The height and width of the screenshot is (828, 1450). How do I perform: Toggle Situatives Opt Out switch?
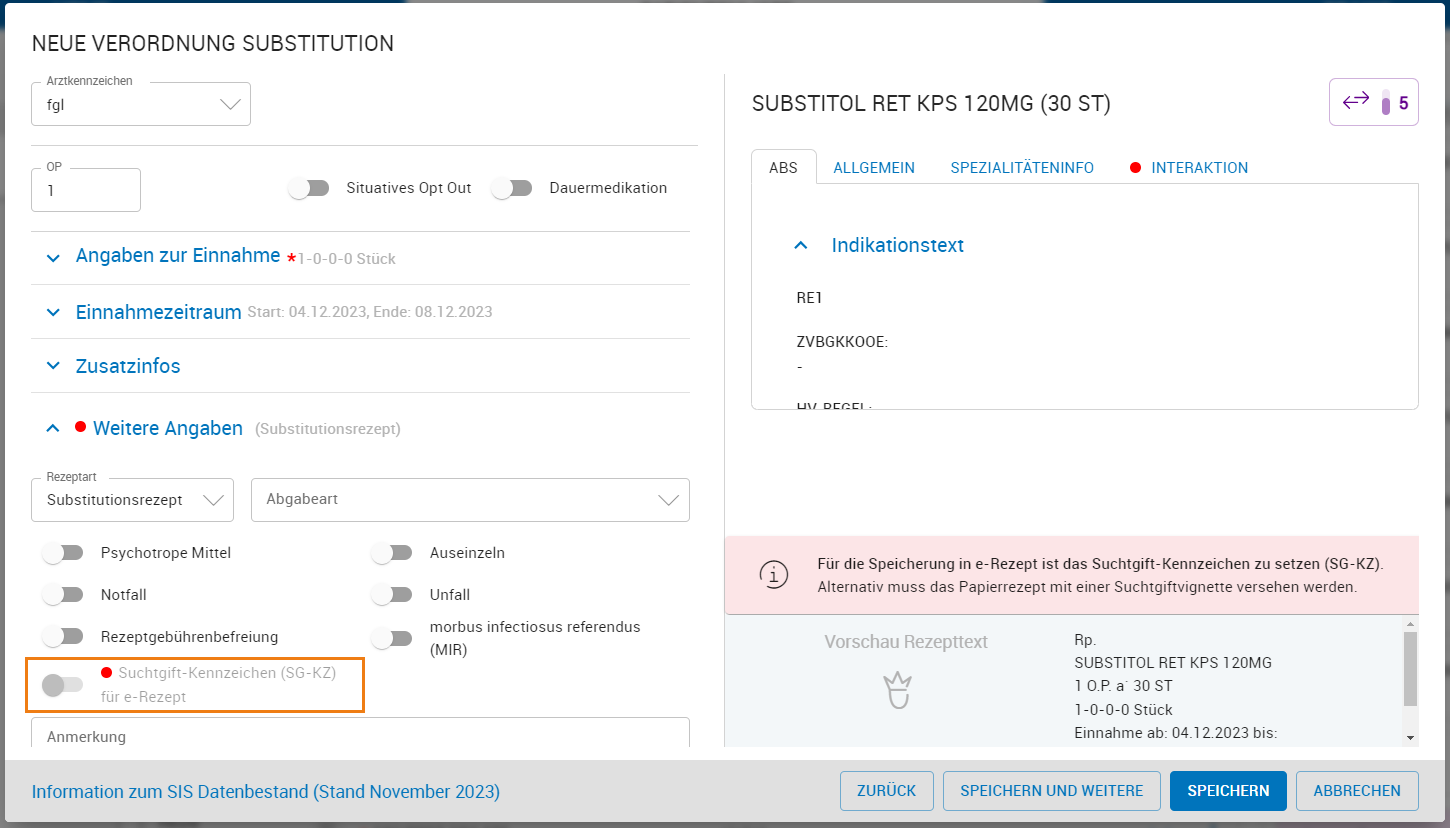tap(309, 188)
